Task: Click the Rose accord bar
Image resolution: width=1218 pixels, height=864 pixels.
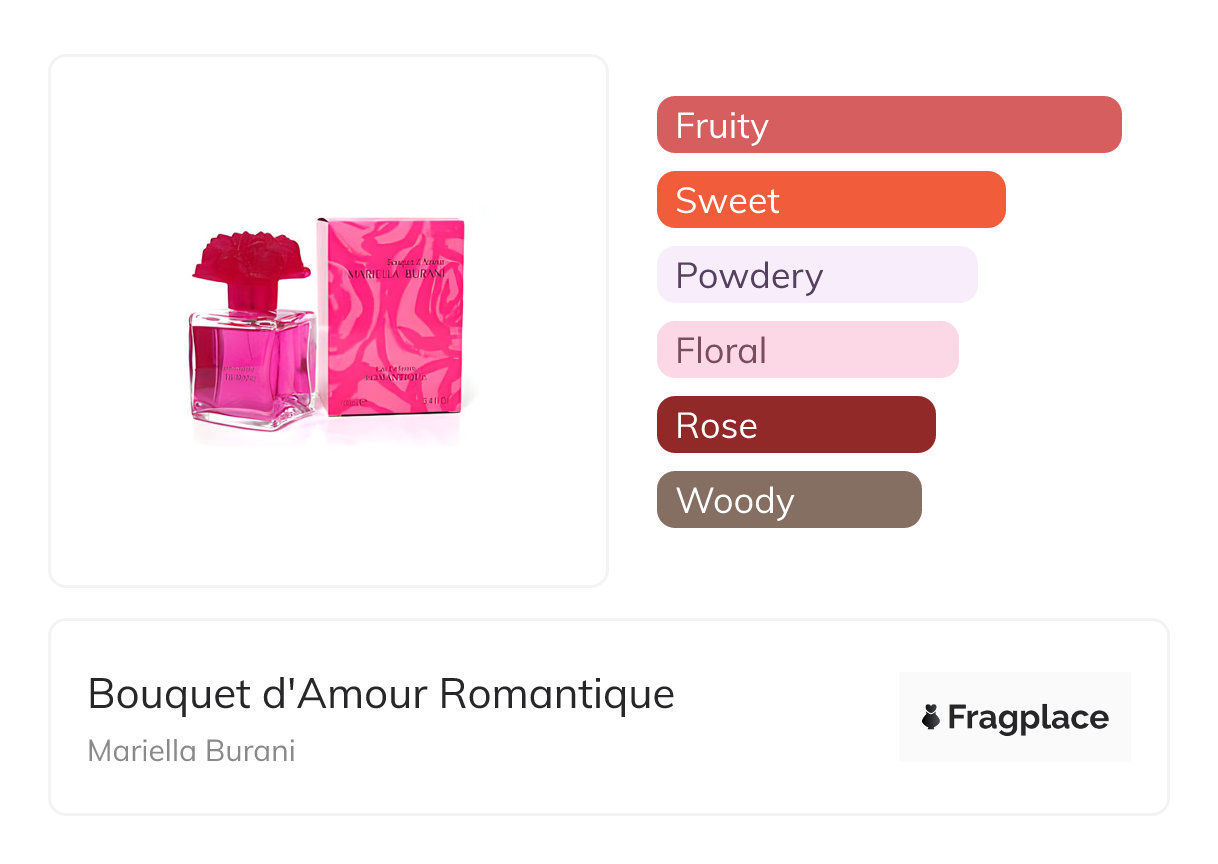Action: click(795, 425)
